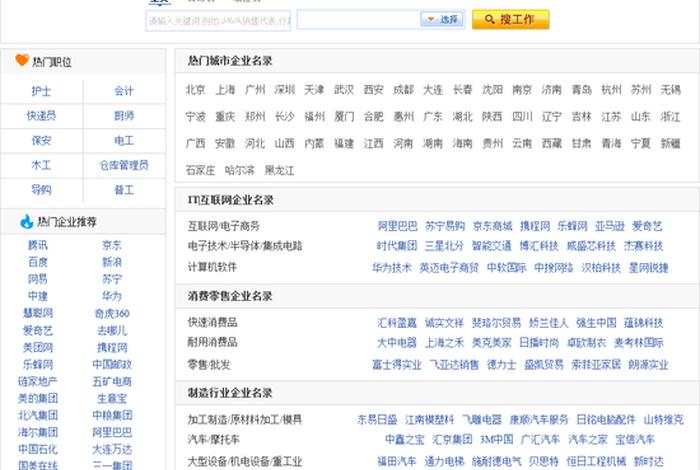Open the 北京 city directory
Screen dimensions: 700x470
click(196, 90)
